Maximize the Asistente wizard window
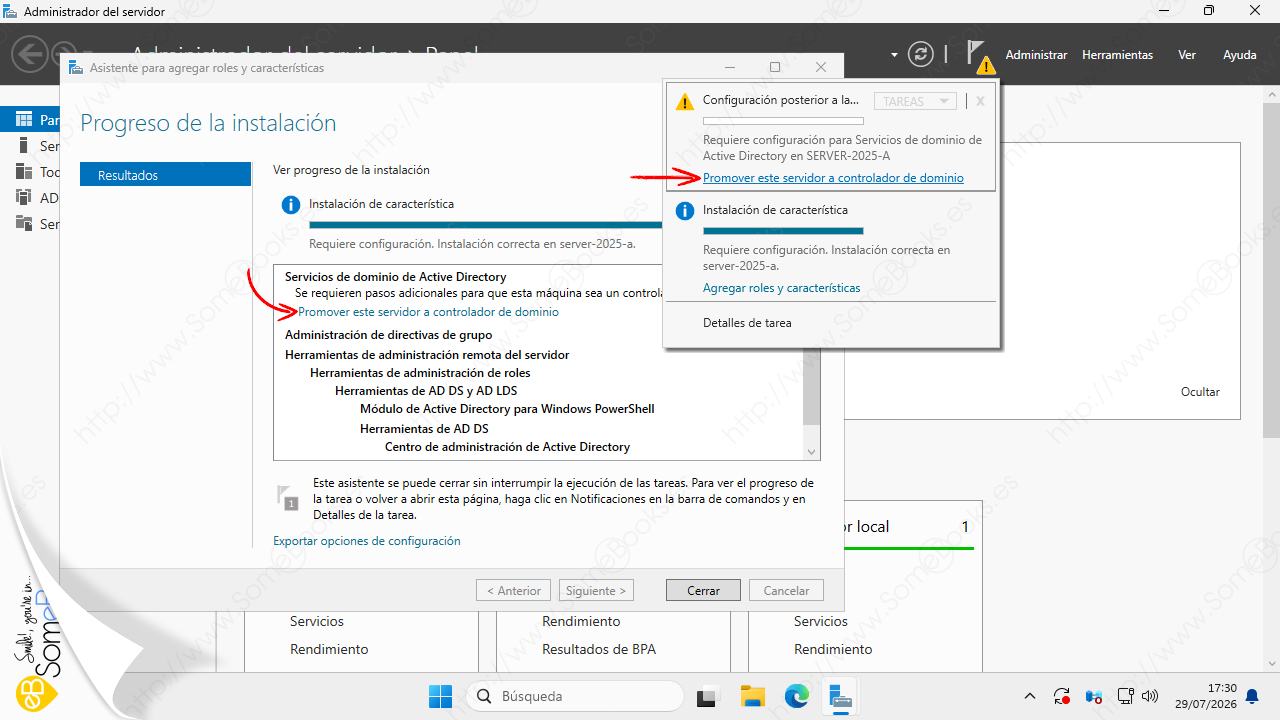The width and height of the screenshot is (1280, 720). 775,68
